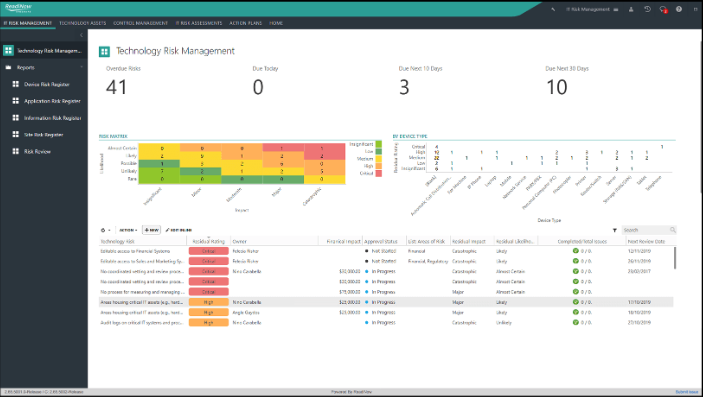The height and width of the screenshot is (397, 703).
Task: Click the risk table vertical scrollbar
Action: [675, 258]
